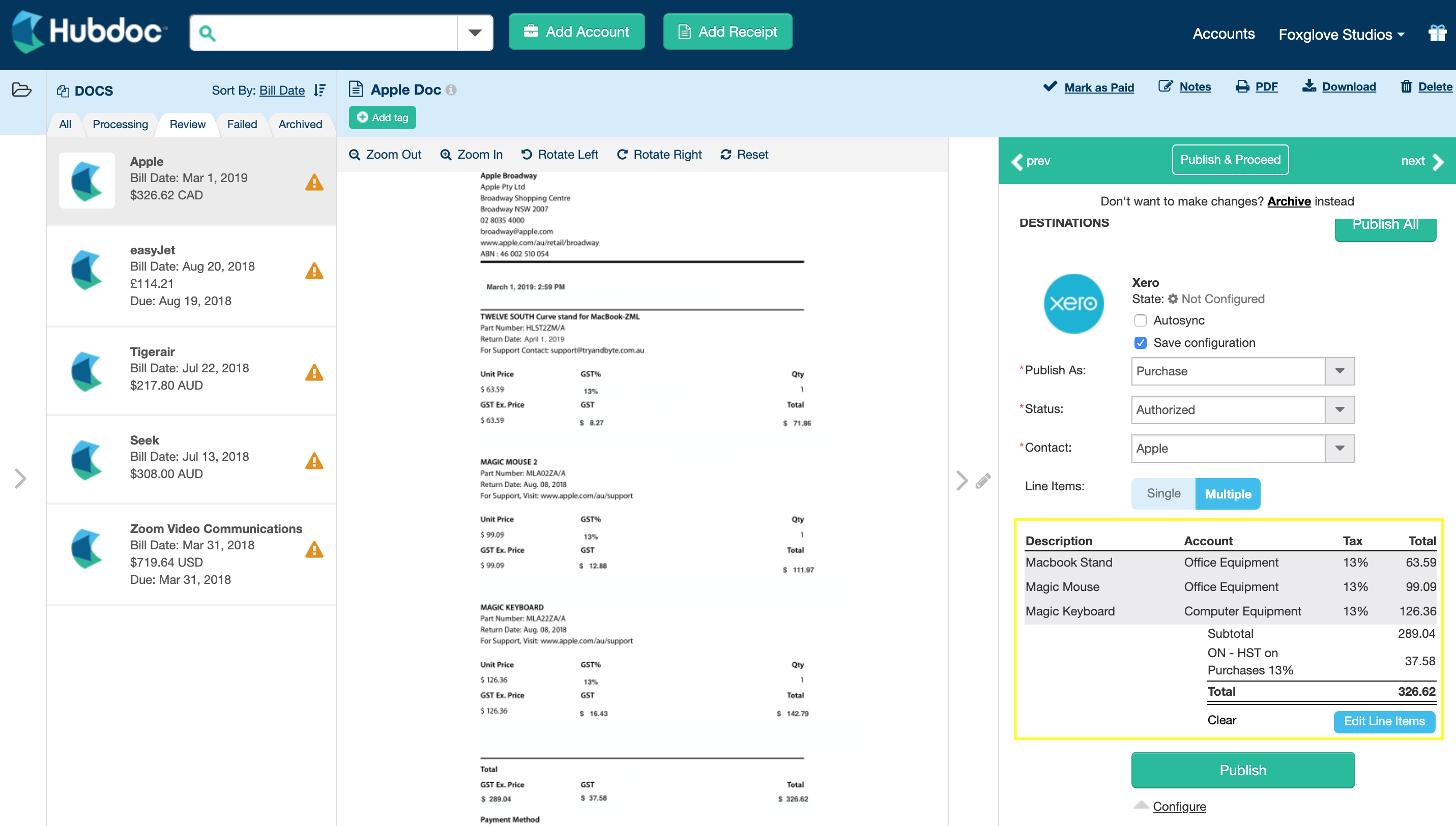Open the folder icon in left sidebar
Viewport: 1456px width, 826px height.
(x=21, y=90)
